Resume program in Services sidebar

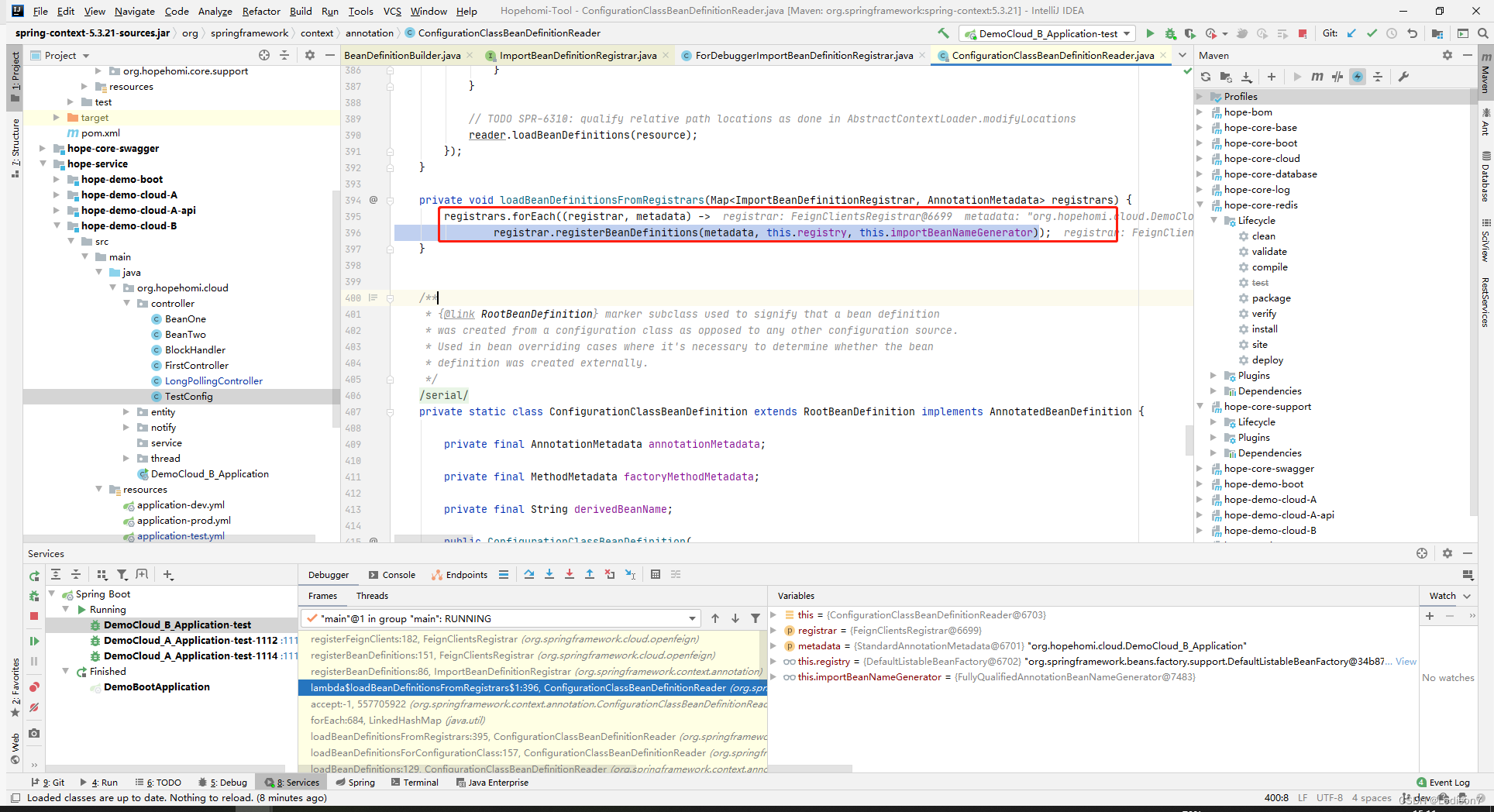point(34,641)
